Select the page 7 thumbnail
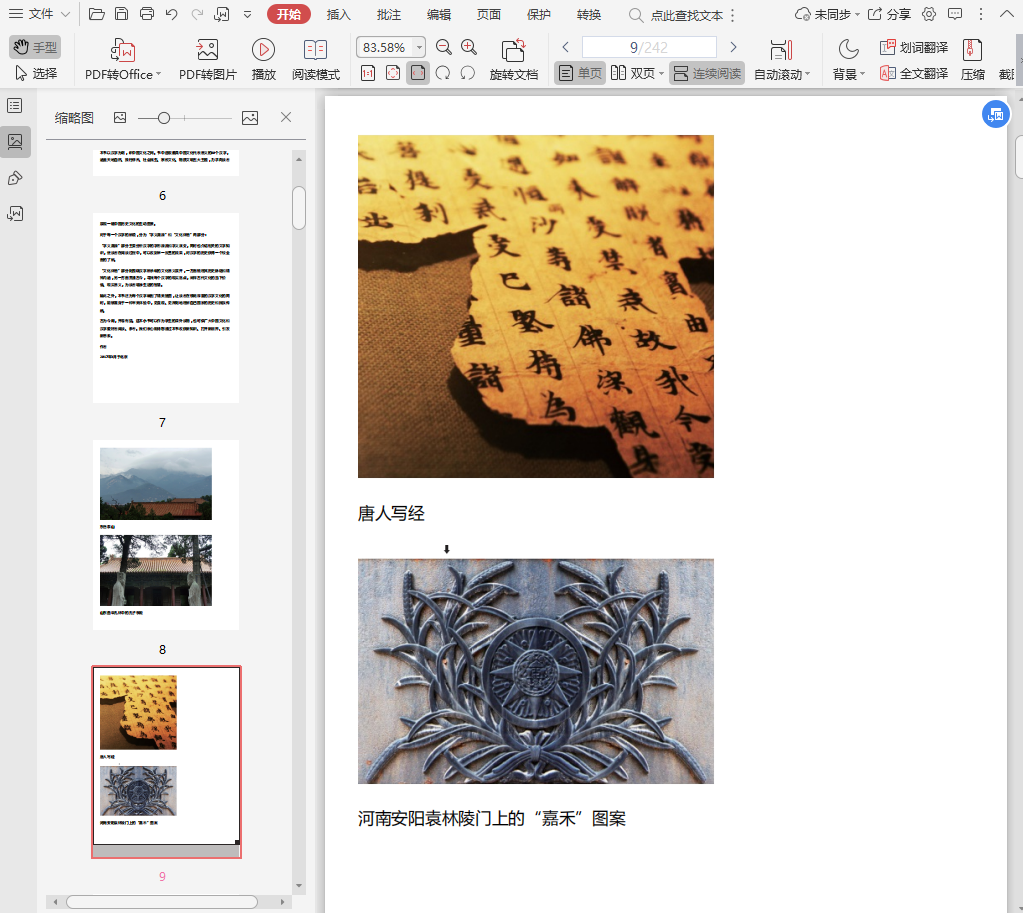This screenshot has width=1023, height=913. point(166,307)
